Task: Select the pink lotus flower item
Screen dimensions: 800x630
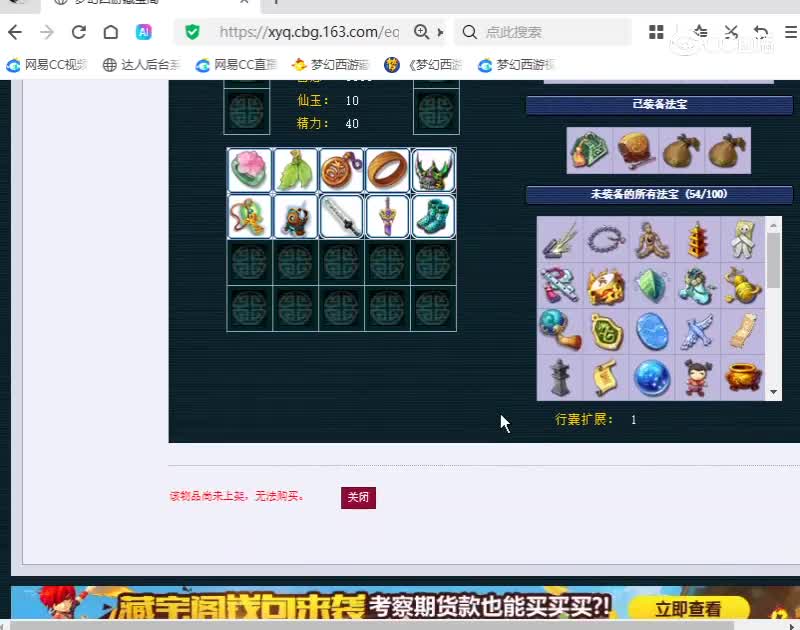Action: click(249, 170)
